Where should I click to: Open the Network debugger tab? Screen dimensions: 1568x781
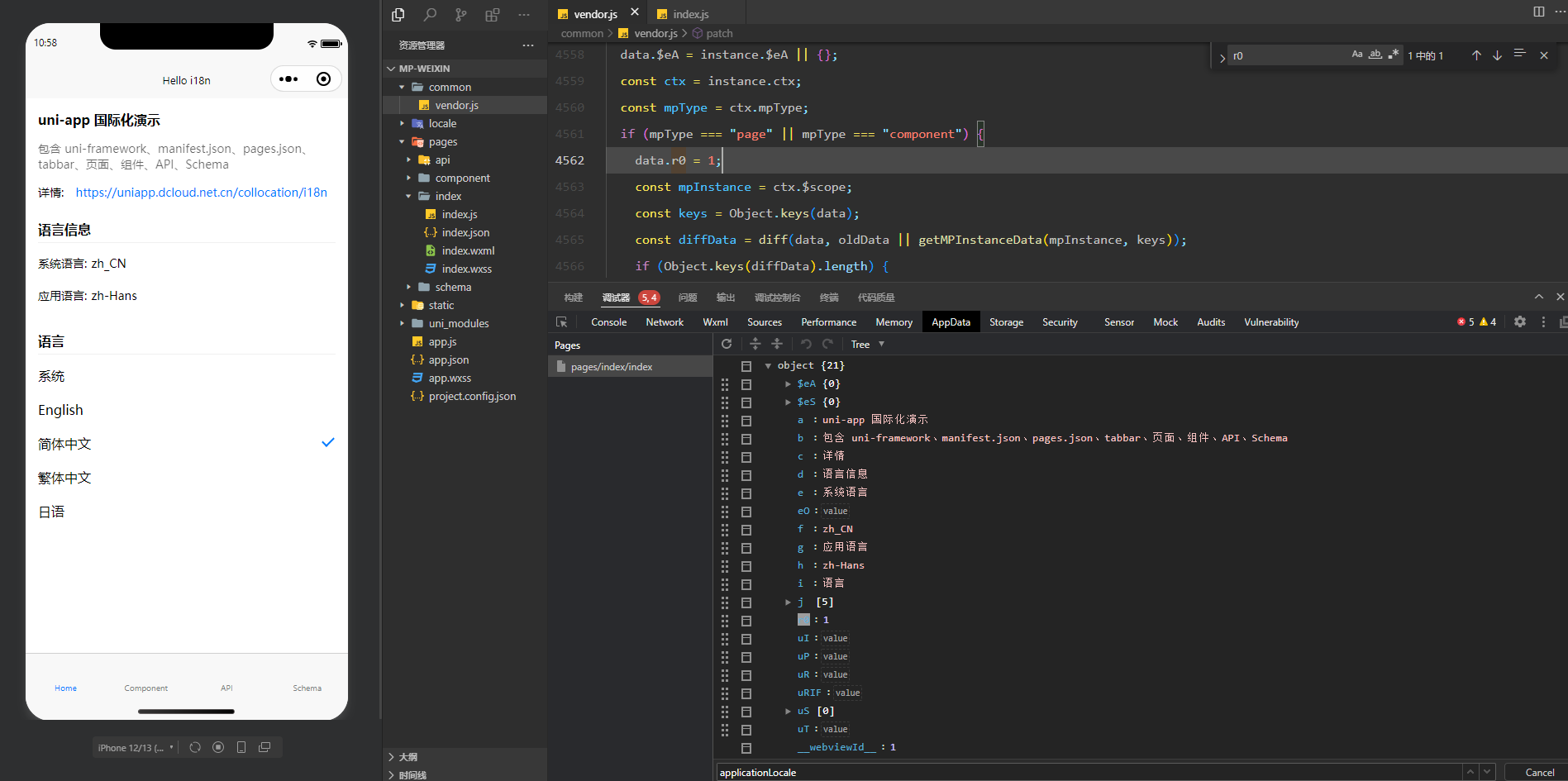665,322
